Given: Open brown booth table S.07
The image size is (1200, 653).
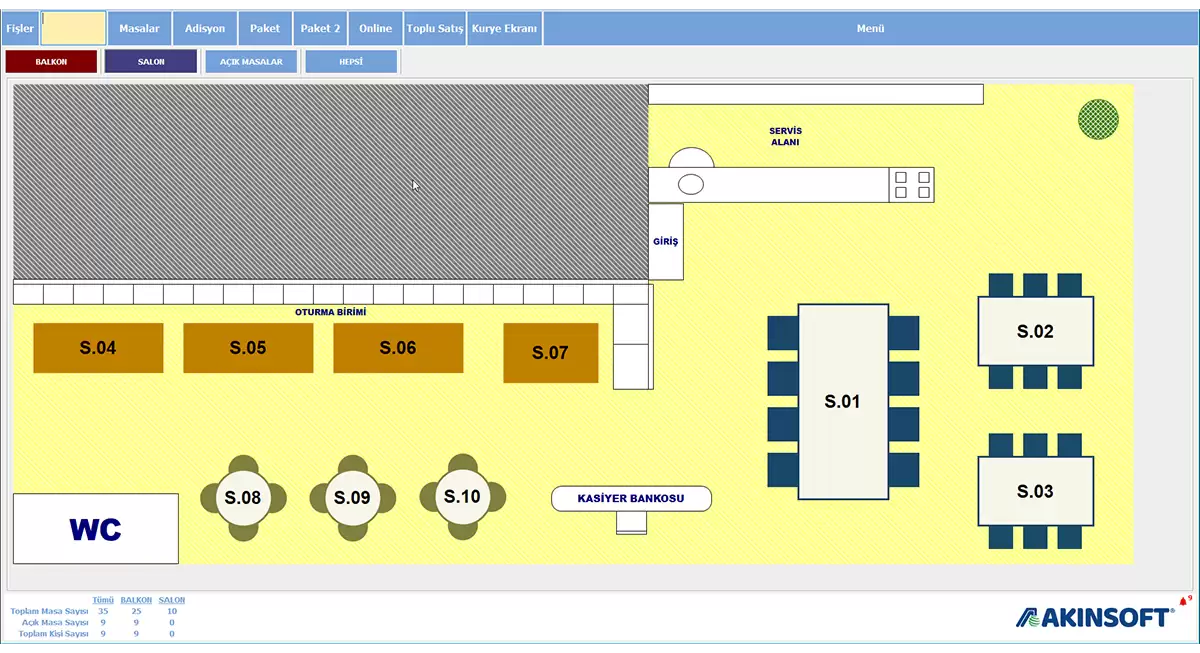Looking at the screenshot, I should pos(550,353).
